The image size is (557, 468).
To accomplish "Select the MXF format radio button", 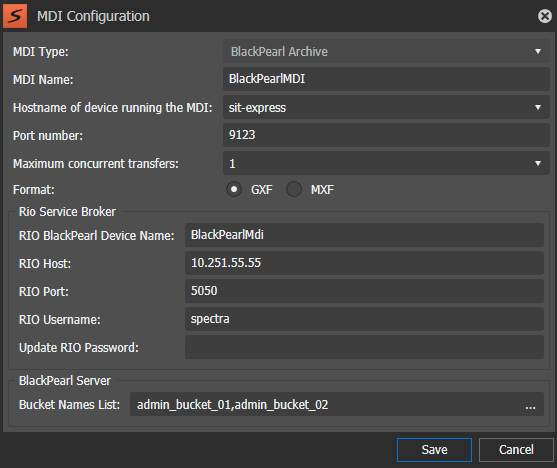I will (x=294, y=189).
